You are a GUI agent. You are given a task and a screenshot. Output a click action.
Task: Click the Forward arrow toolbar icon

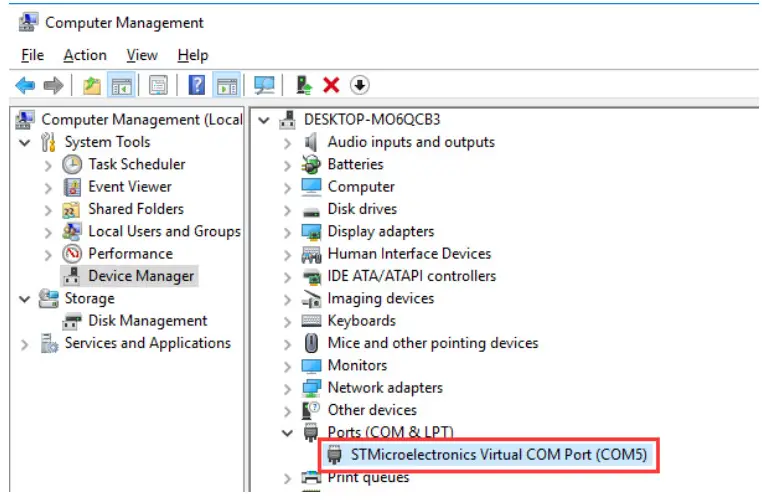coord(53,86)
